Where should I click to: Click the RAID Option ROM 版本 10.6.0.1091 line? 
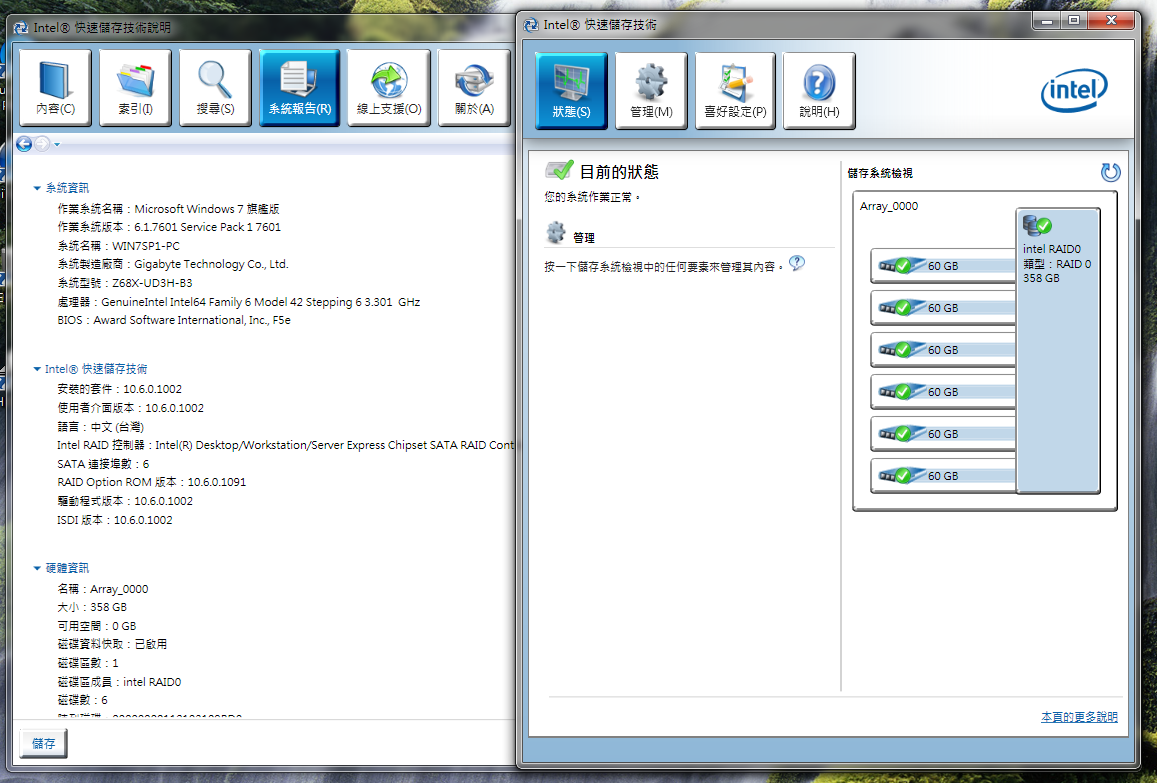[x=151, y=482]
